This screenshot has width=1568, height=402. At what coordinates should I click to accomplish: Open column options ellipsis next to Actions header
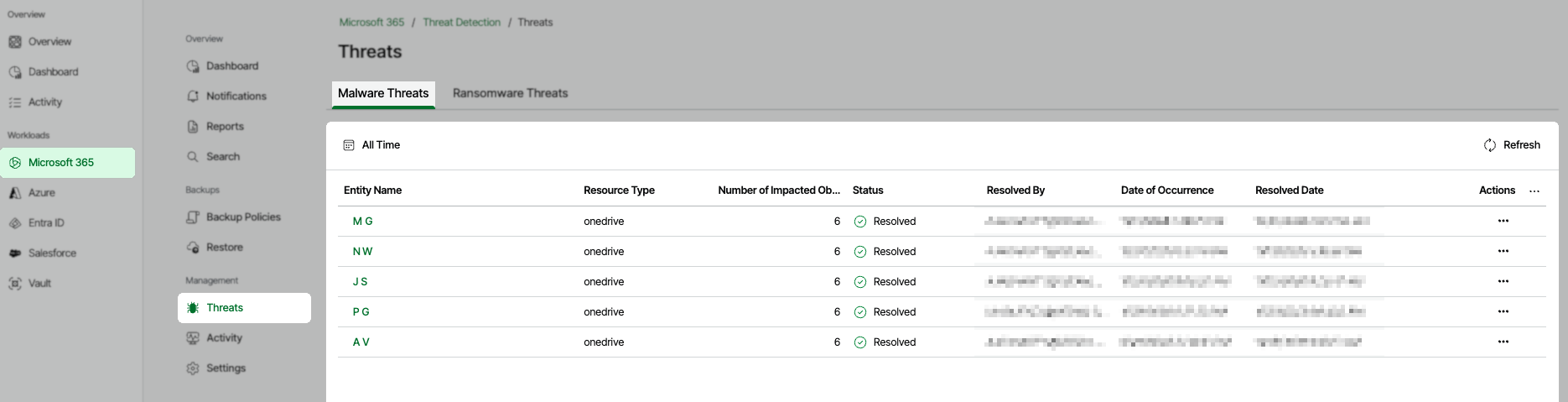(x=1534, y=191)
